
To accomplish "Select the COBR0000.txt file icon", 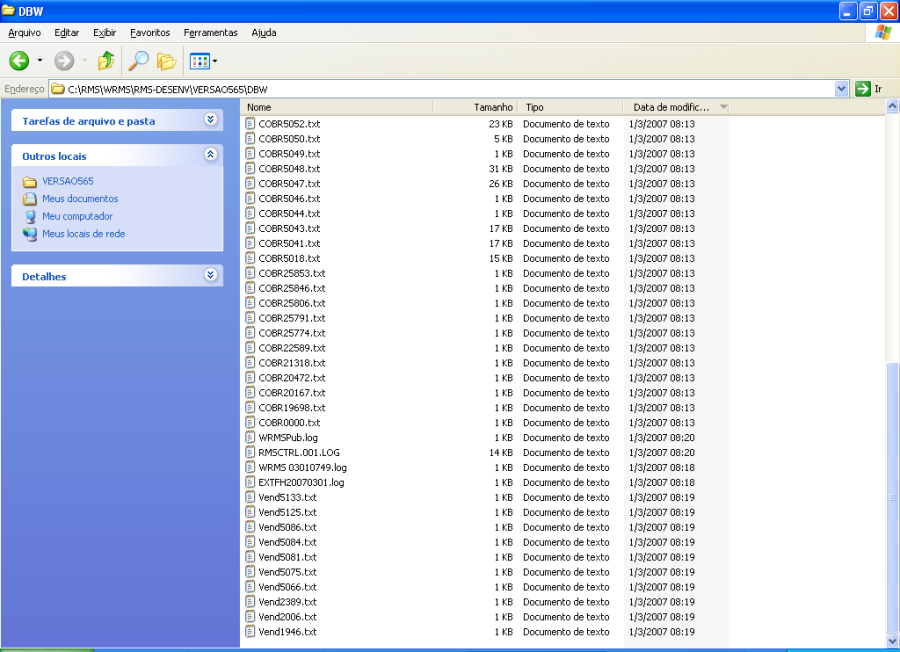I will 250,422.
